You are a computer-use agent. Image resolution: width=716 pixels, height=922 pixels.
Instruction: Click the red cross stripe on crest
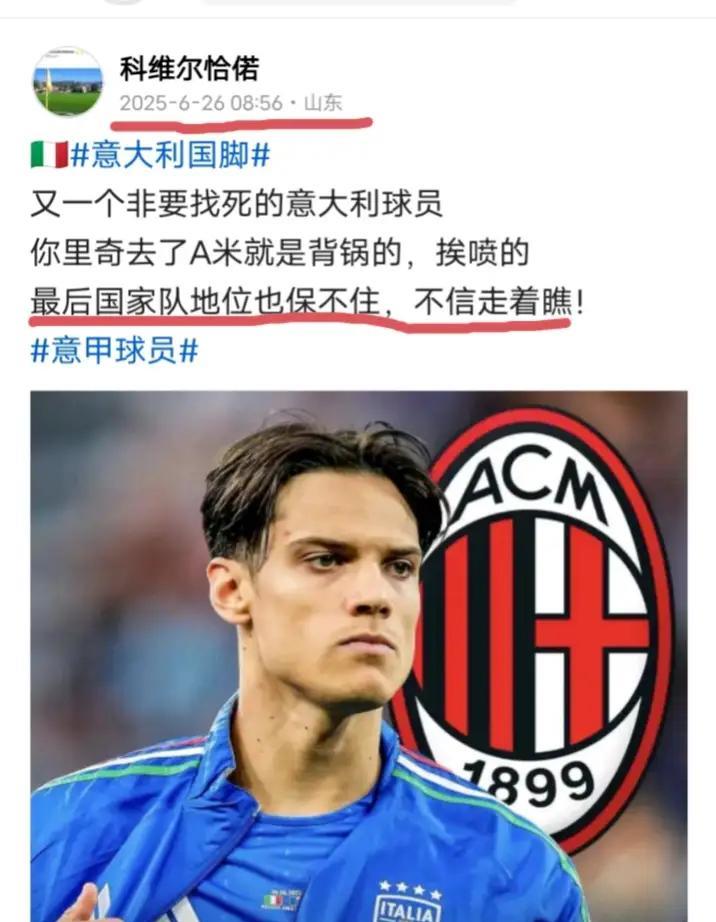588,636
